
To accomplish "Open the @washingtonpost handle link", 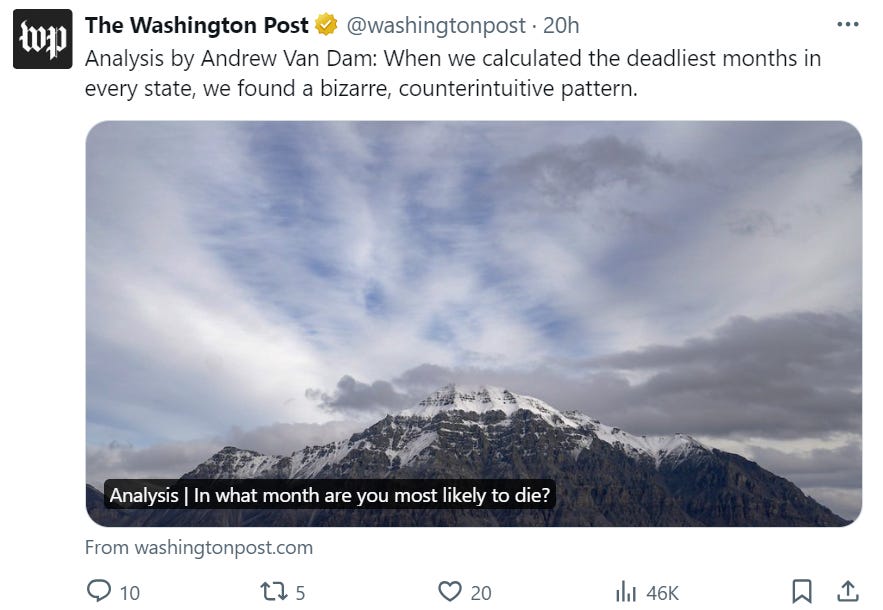I will (436, 25).
